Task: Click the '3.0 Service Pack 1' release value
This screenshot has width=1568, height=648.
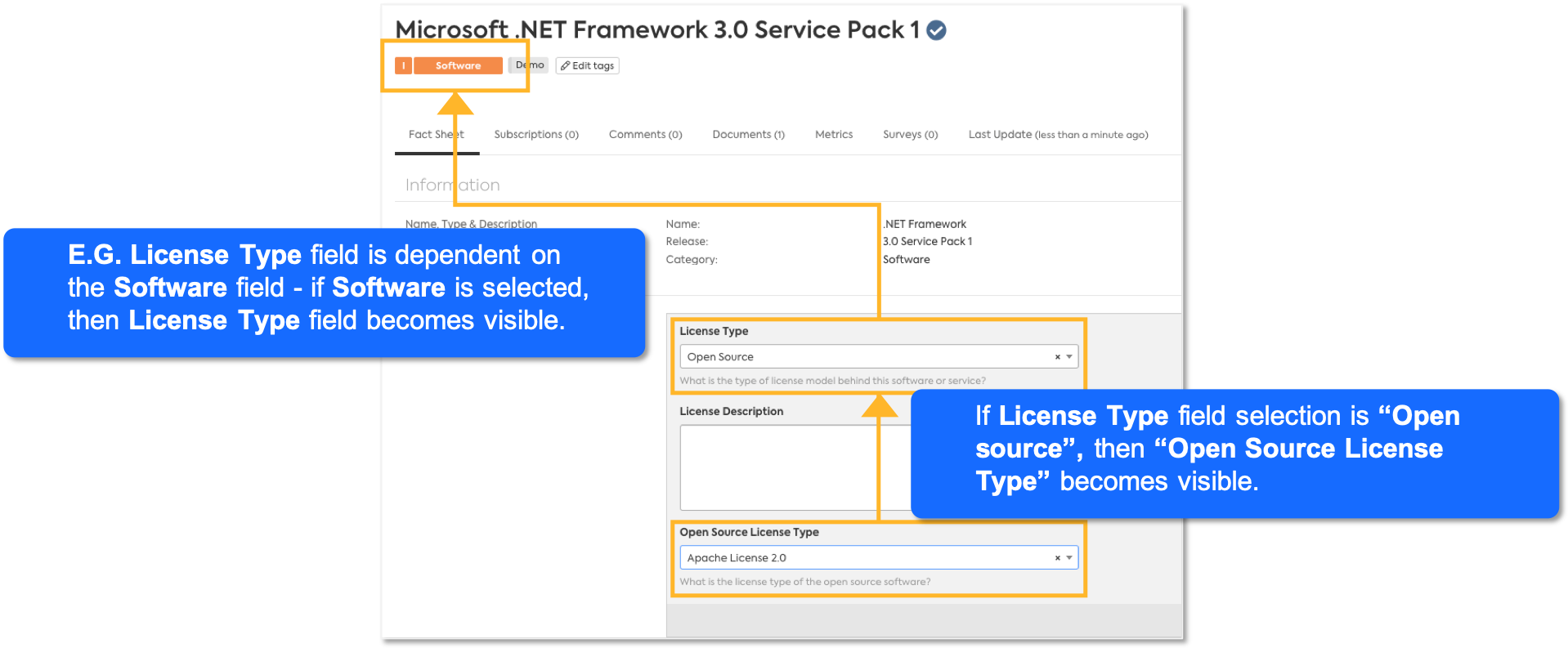Action: pyautogui.click(x=928, y=241)
